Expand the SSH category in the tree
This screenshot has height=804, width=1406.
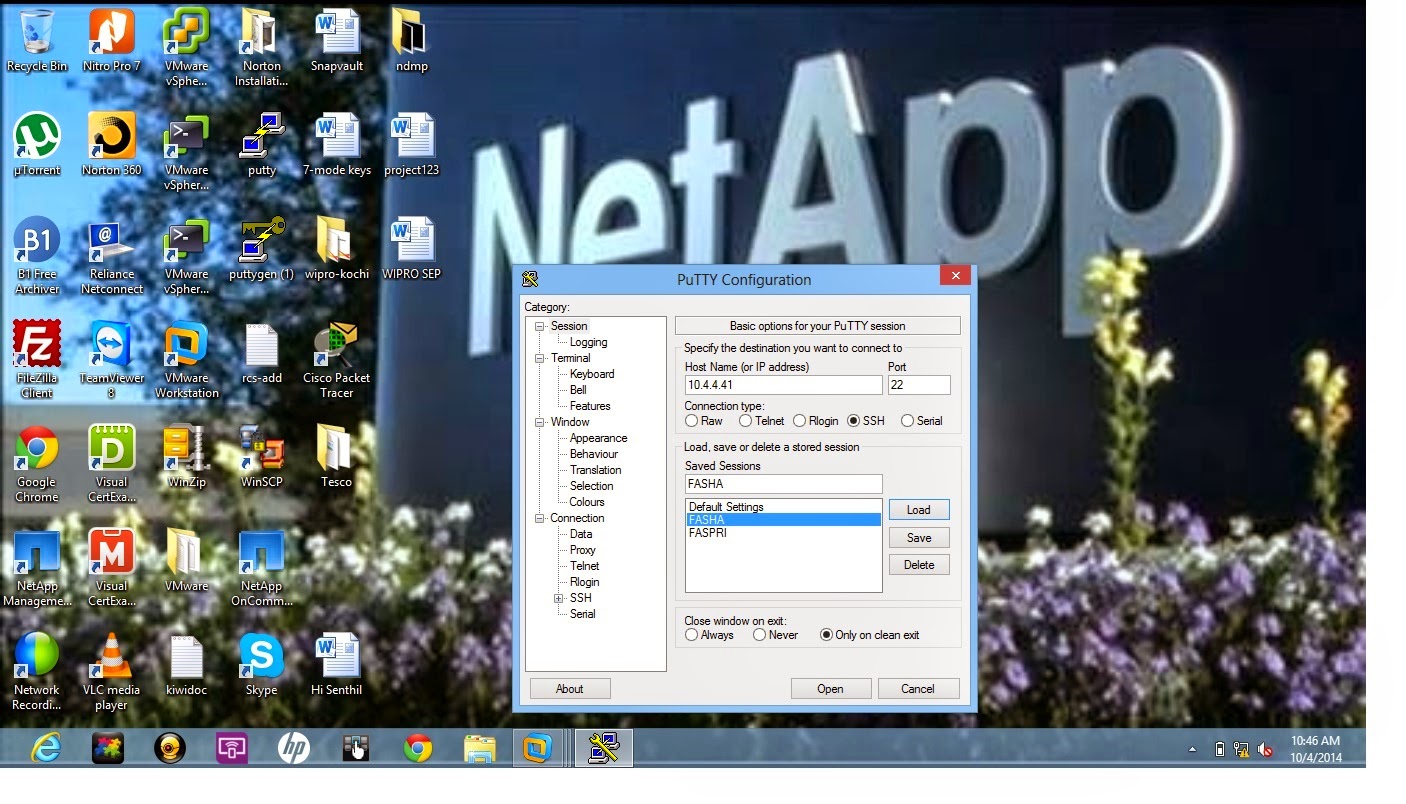point(558,598)
